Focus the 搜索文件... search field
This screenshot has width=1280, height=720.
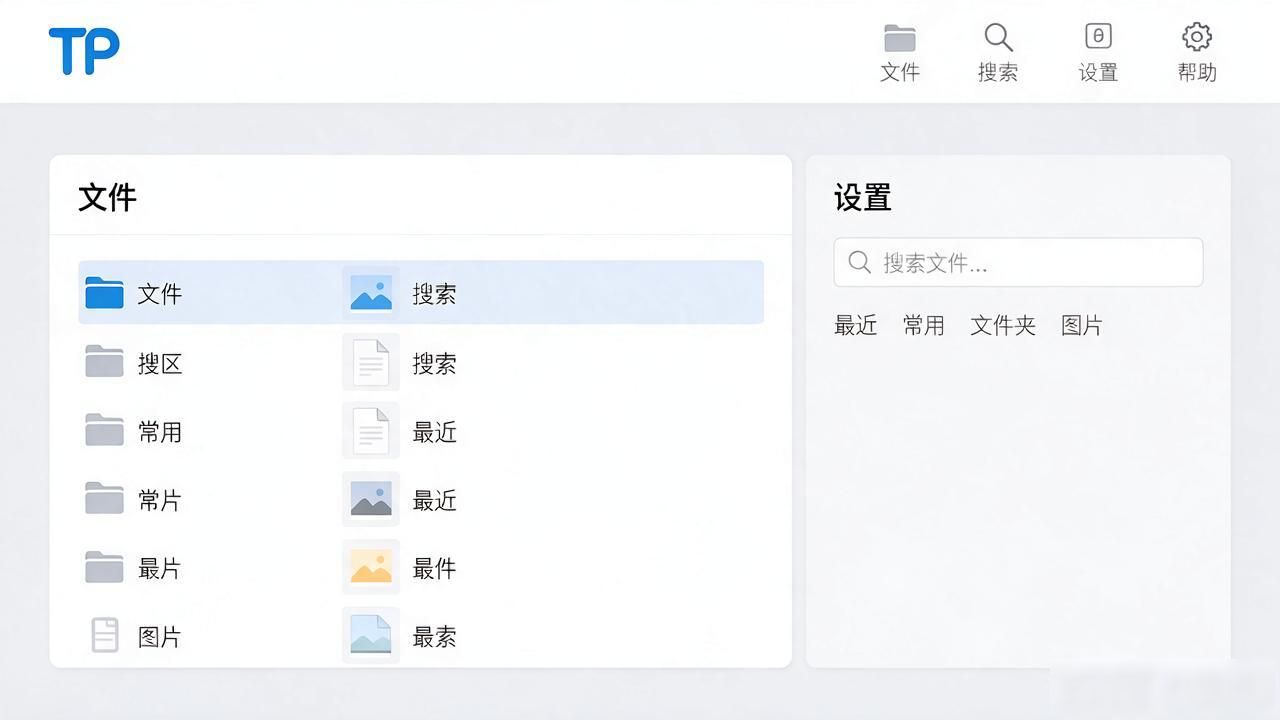coord(1018,262)
